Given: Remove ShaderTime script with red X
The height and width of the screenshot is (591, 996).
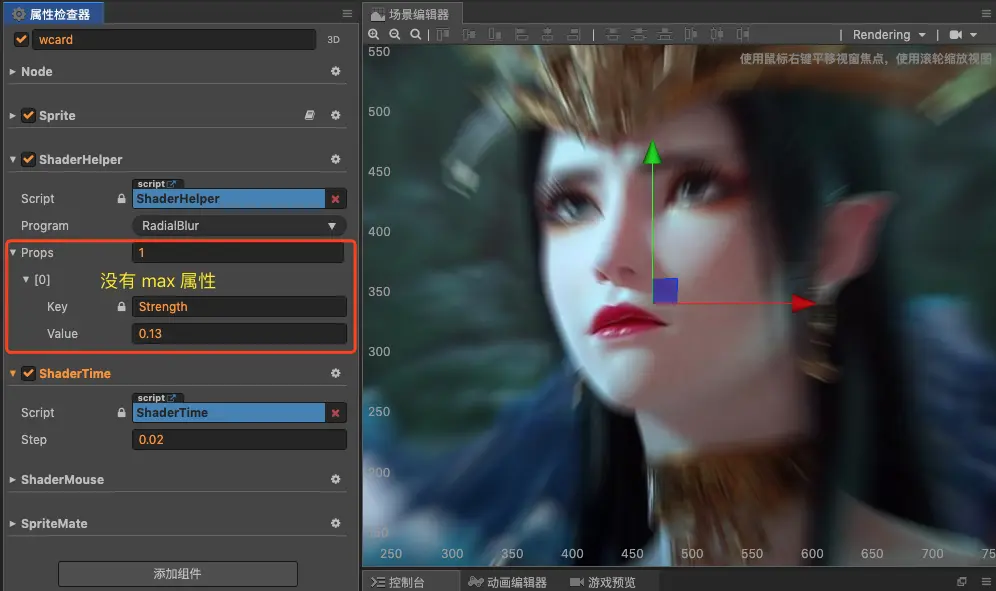Looking at the screenshot, I should 335,413.
